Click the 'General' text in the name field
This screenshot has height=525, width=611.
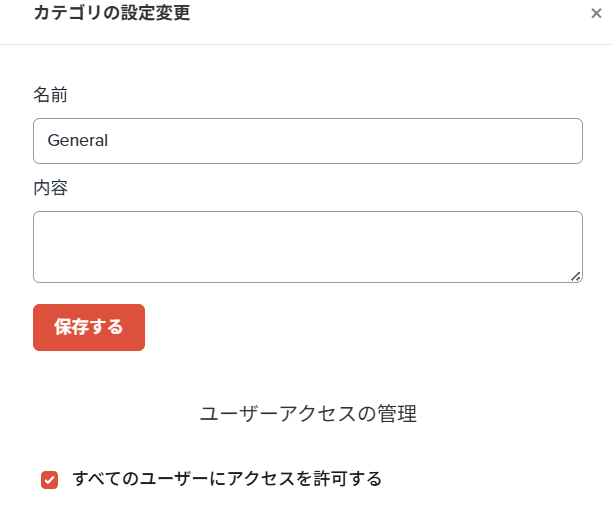point(78,141)
